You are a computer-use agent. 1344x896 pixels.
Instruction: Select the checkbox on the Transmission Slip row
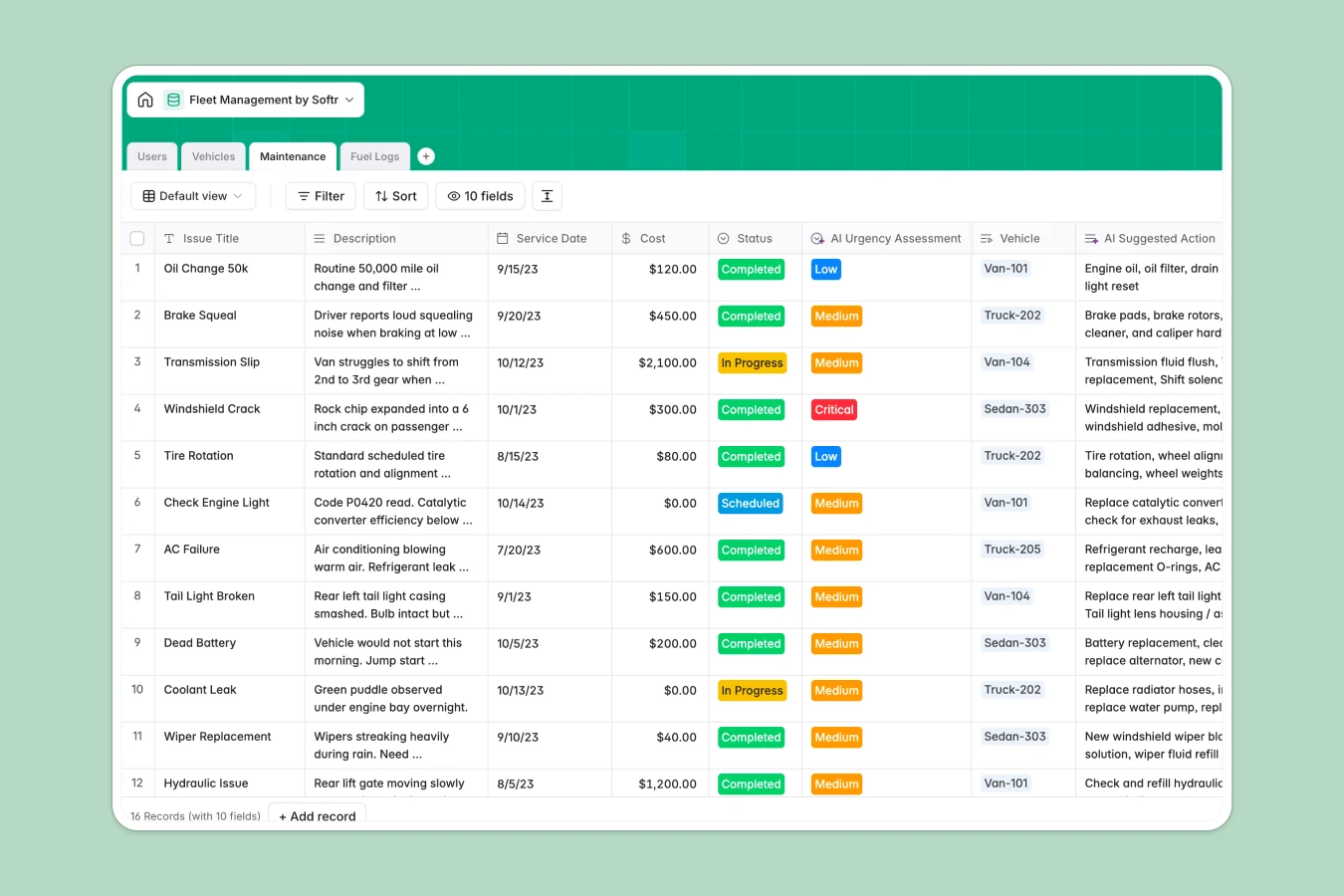coord(136,363)
